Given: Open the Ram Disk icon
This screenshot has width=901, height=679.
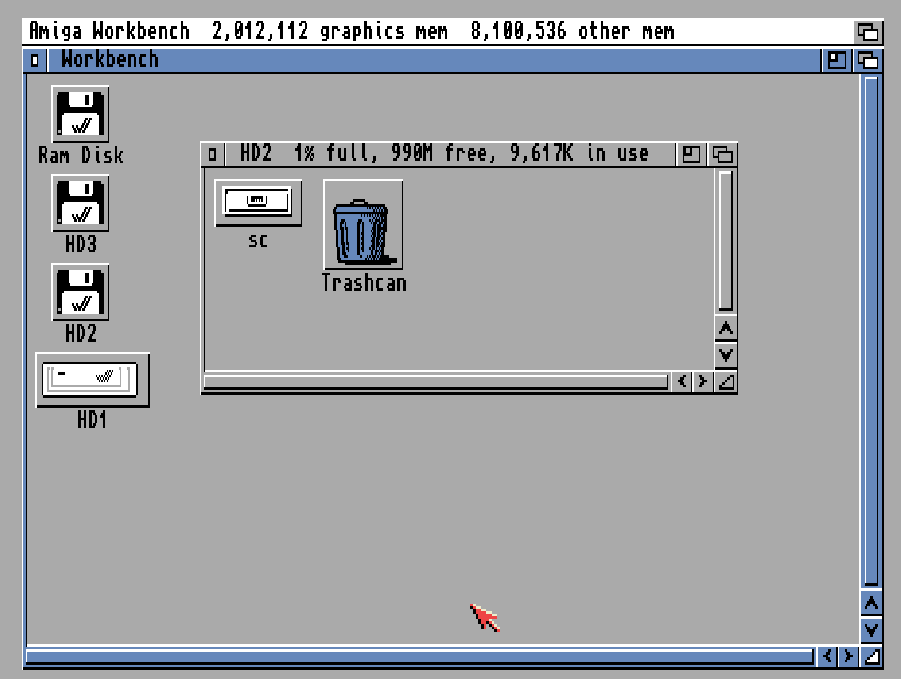Looking at the screenshot, I should pos(80,114).
